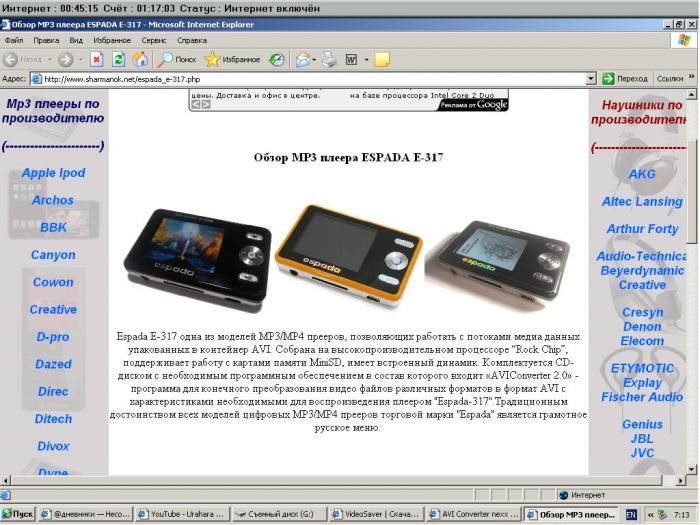Open the JBL headphones link

pos(642,438)
